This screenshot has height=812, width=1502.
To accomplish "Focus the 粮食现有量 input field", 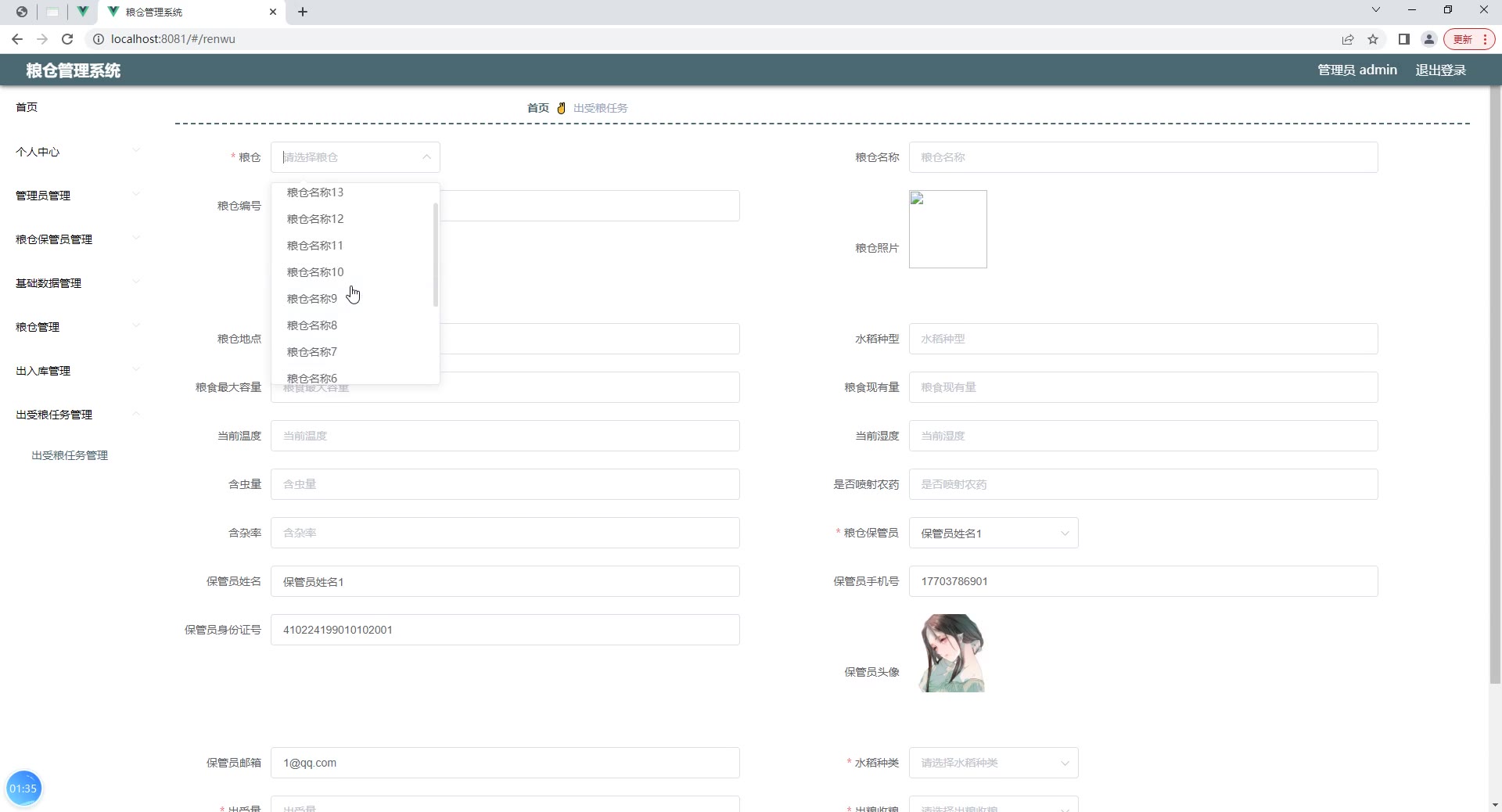I will click(1143, 387).
